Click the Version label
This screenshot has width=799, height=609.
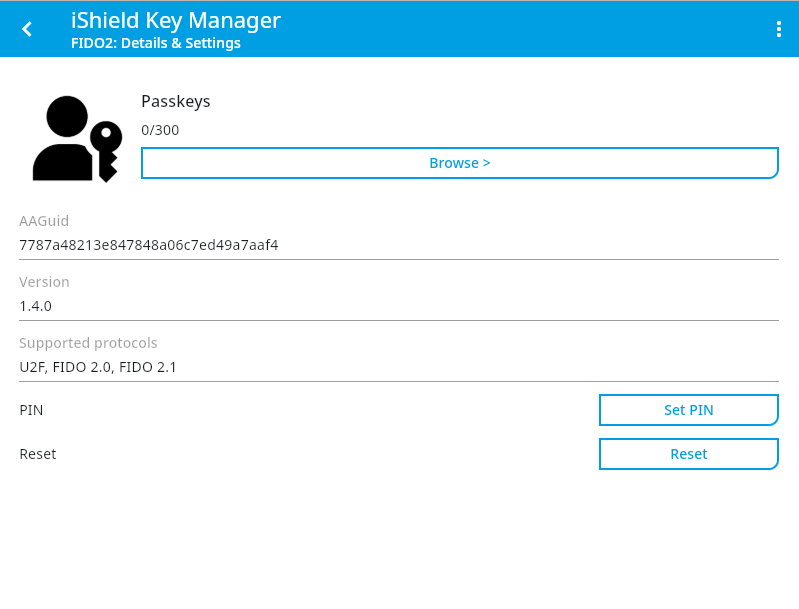44,282
